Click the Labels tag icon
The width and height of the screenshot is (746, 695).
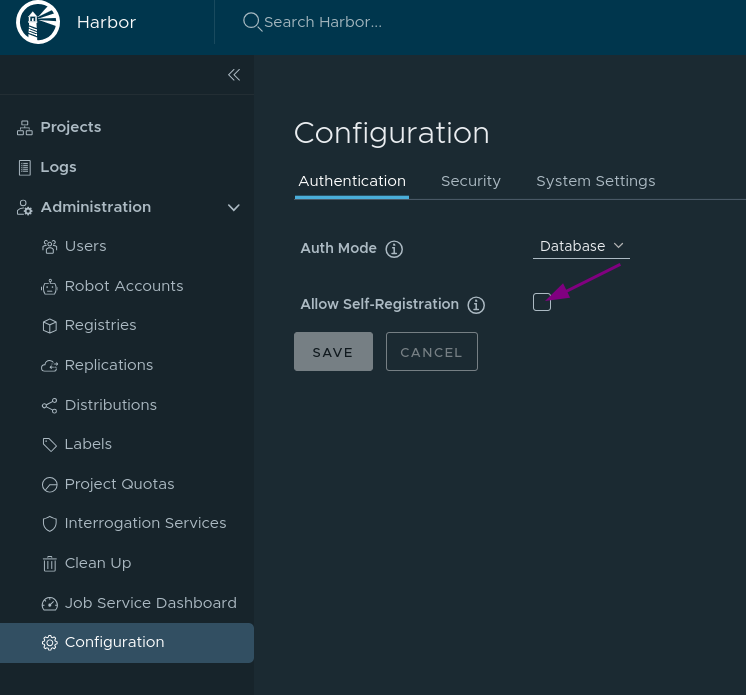click(x=49, y=445)
